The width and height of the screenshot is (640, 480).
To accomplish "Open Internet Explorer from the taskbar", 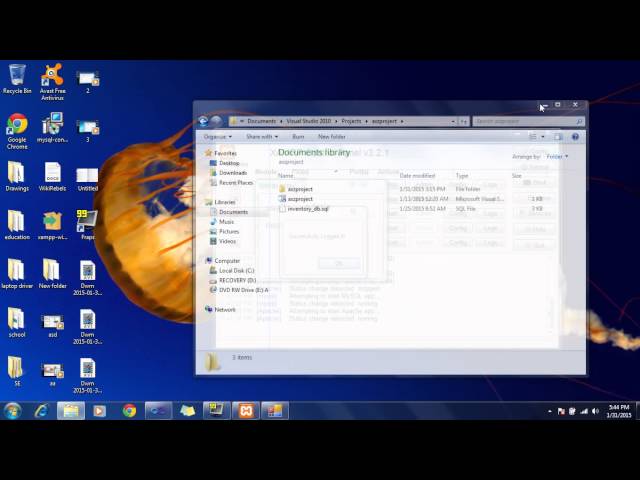I will (x=41, y=411).
